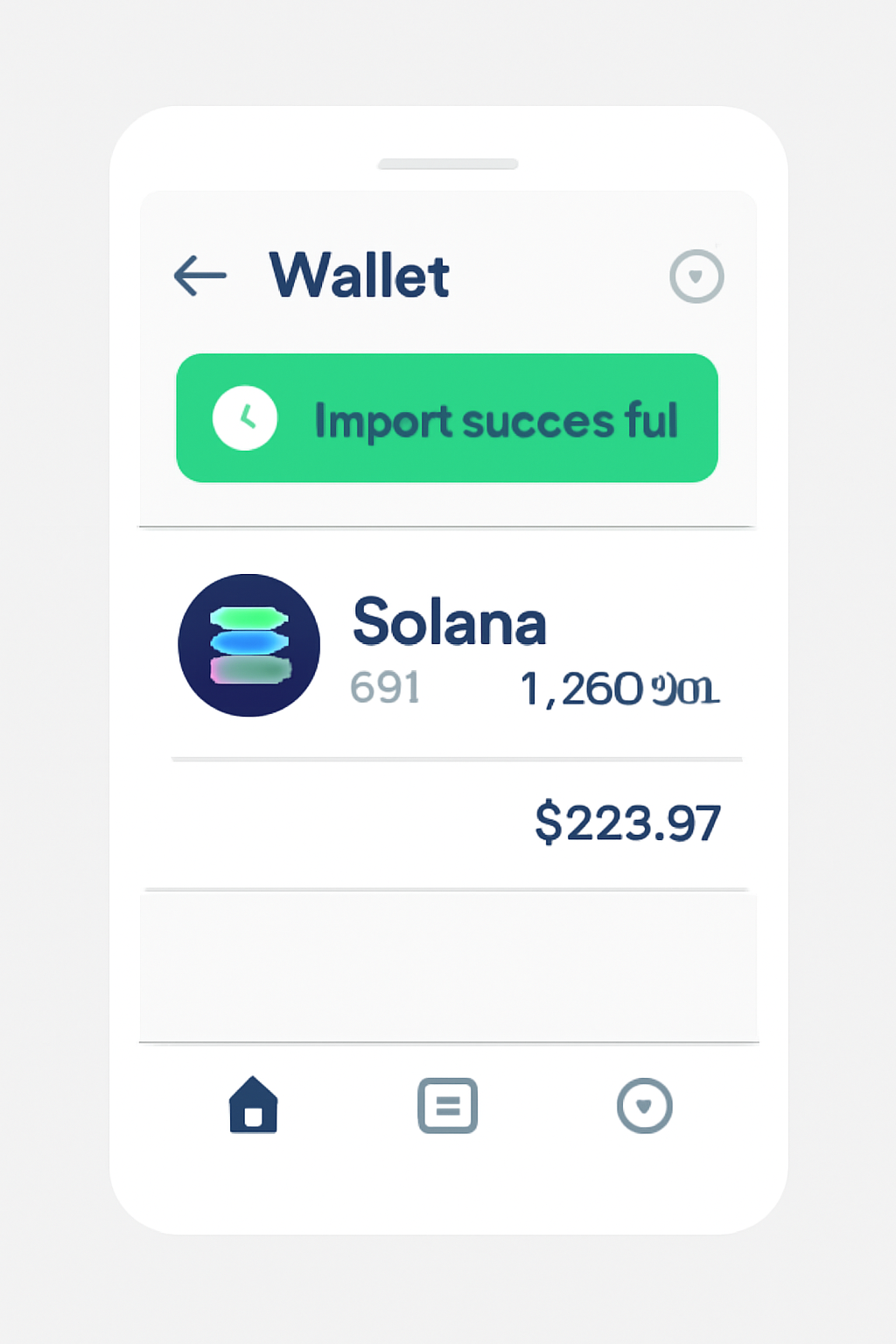Click the 1,260 token amount
The width and height of the screenshot is (896, 1344).
(x=582, y=689)
